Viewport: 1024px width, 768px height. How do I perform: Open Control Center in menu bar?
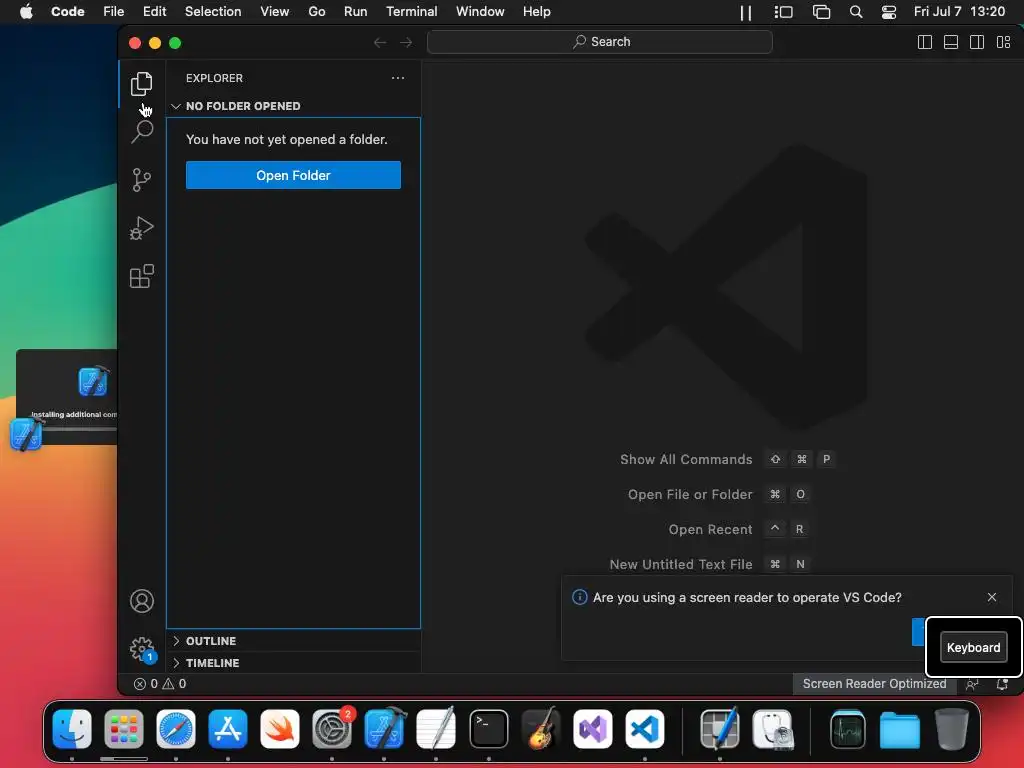pyautogui.click(x=889, y=12)
